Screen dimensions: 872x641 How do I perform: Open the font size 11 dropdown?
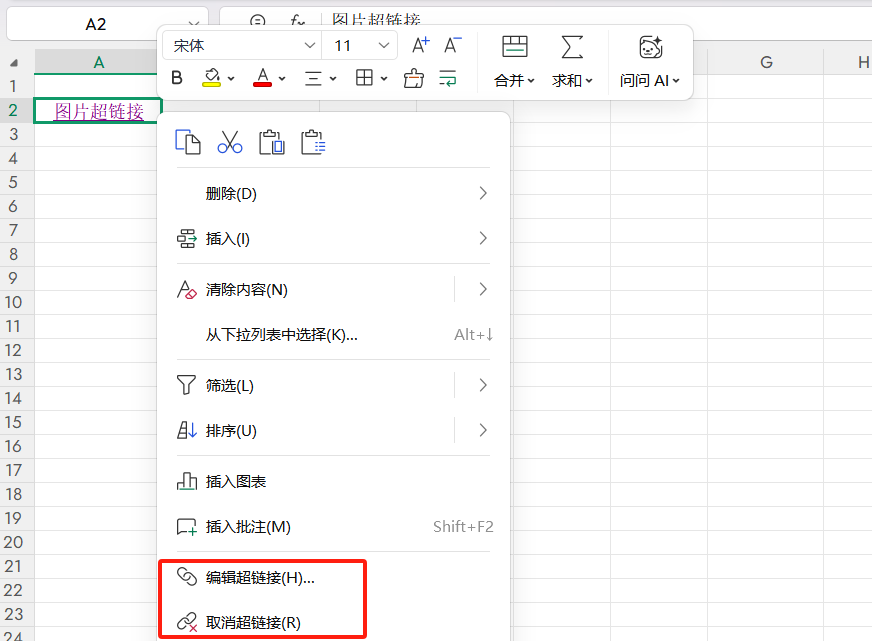point(359,45)
